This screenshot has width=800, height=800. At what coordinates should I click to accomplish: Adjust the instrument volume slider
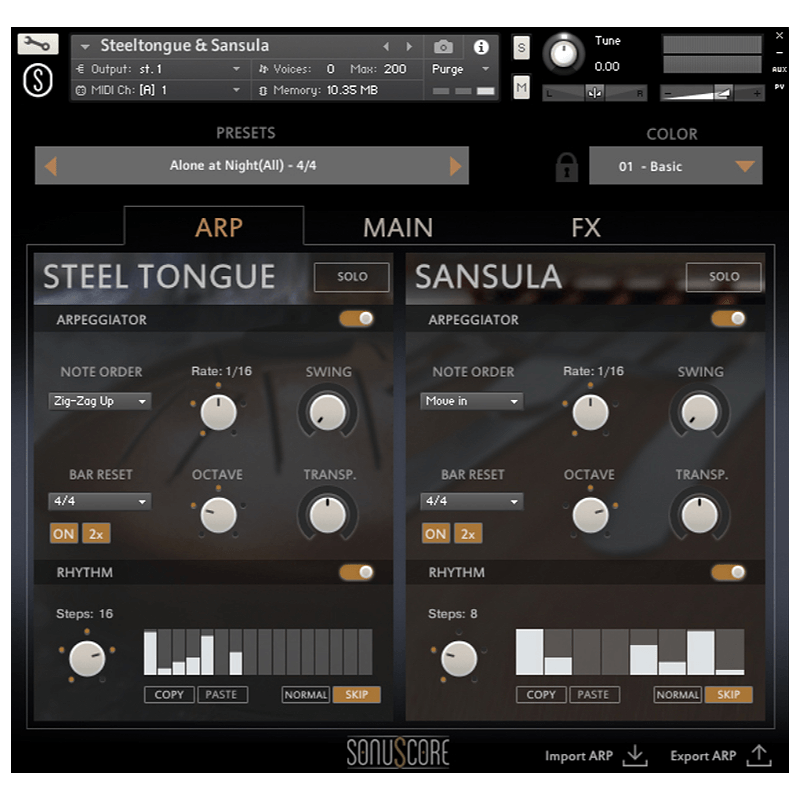point(712,93)
